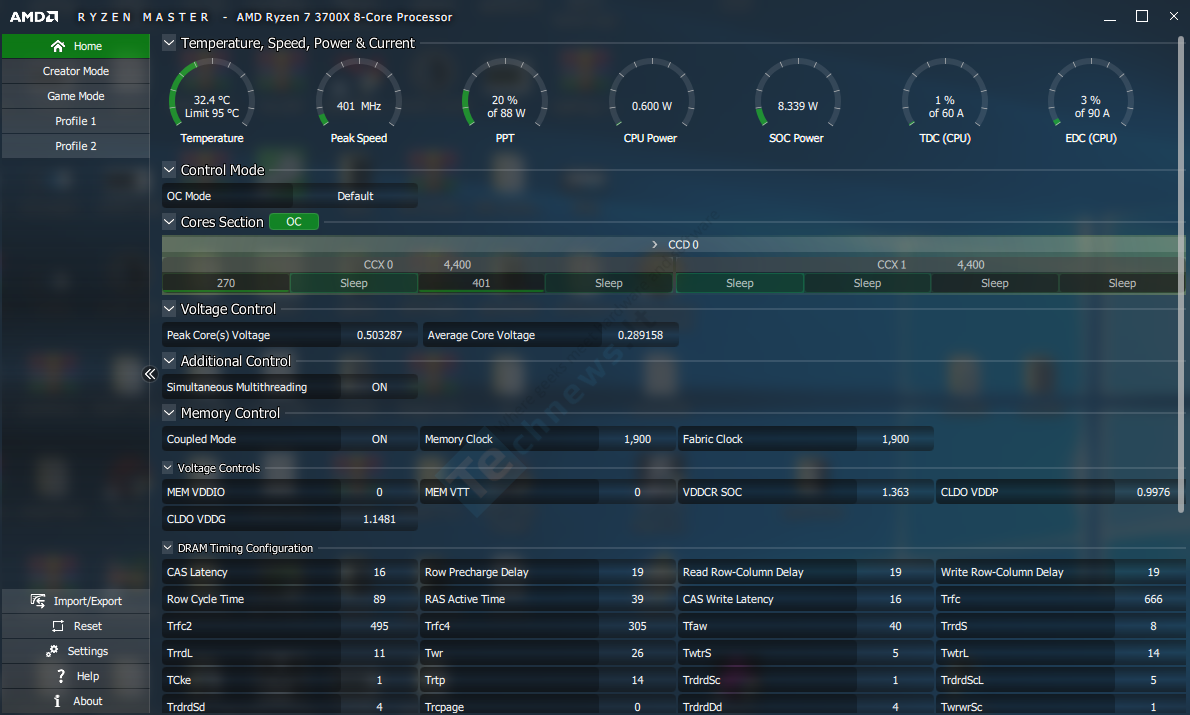Click the MEM VTT value
Screen dimensions: 1190x715
click(638, 492)
